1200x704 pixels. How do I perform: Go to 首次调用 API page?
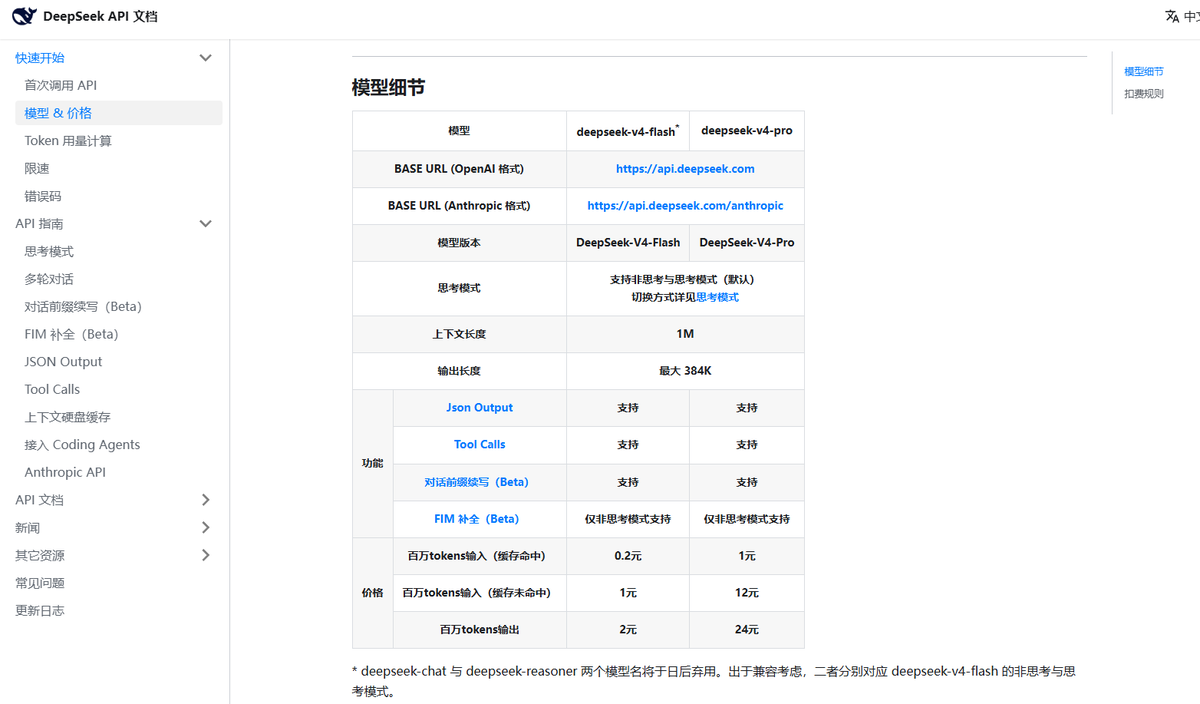point(61,86)
